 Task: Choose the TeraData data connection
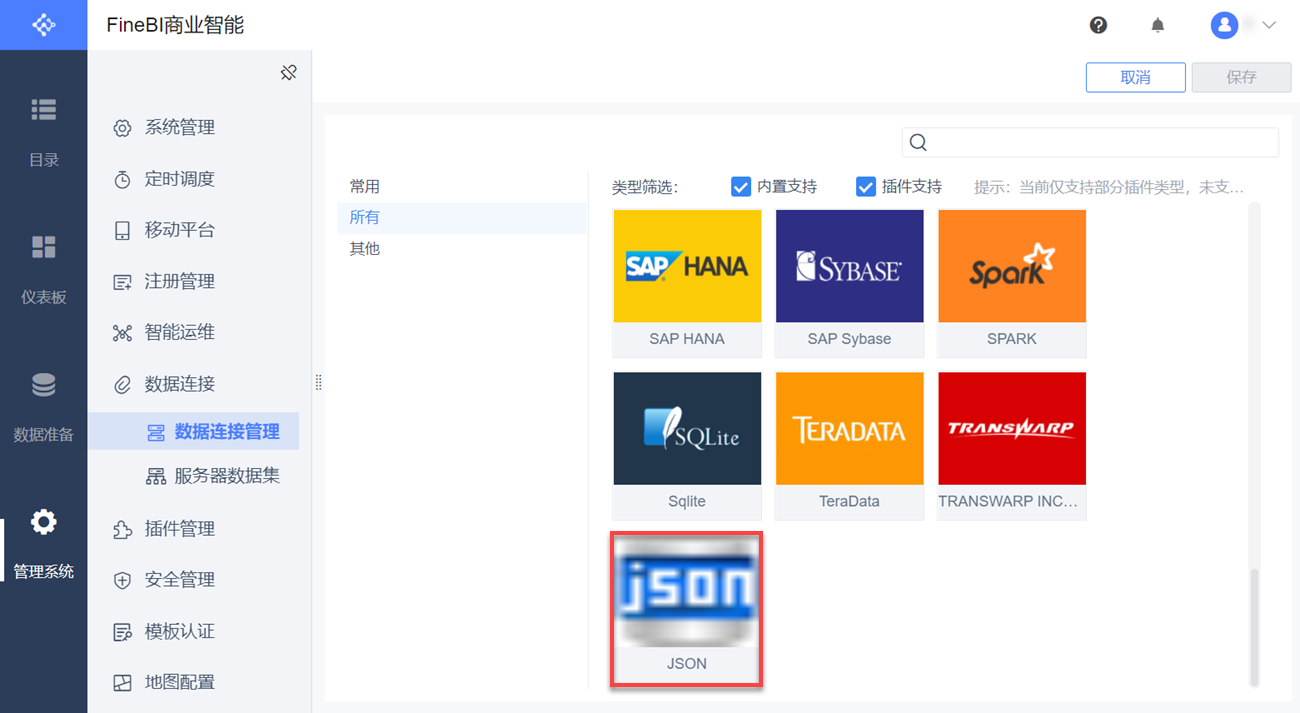(x=849, y=446)
